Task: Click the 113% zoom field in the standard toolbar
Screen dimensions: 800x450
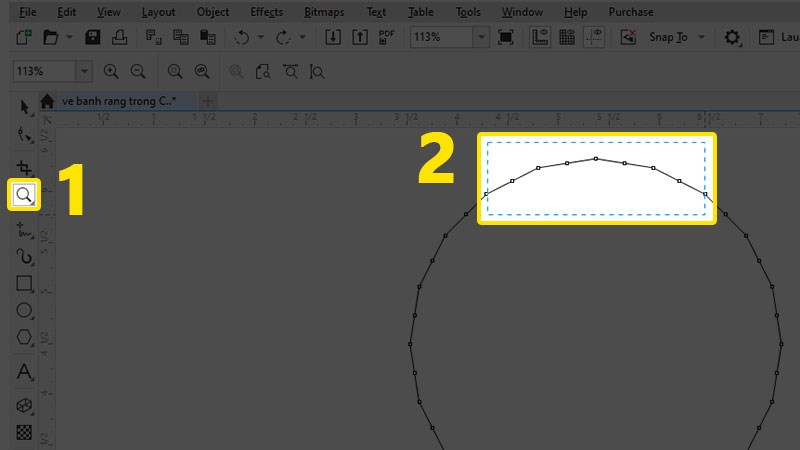Action: [x=442, y=37]
